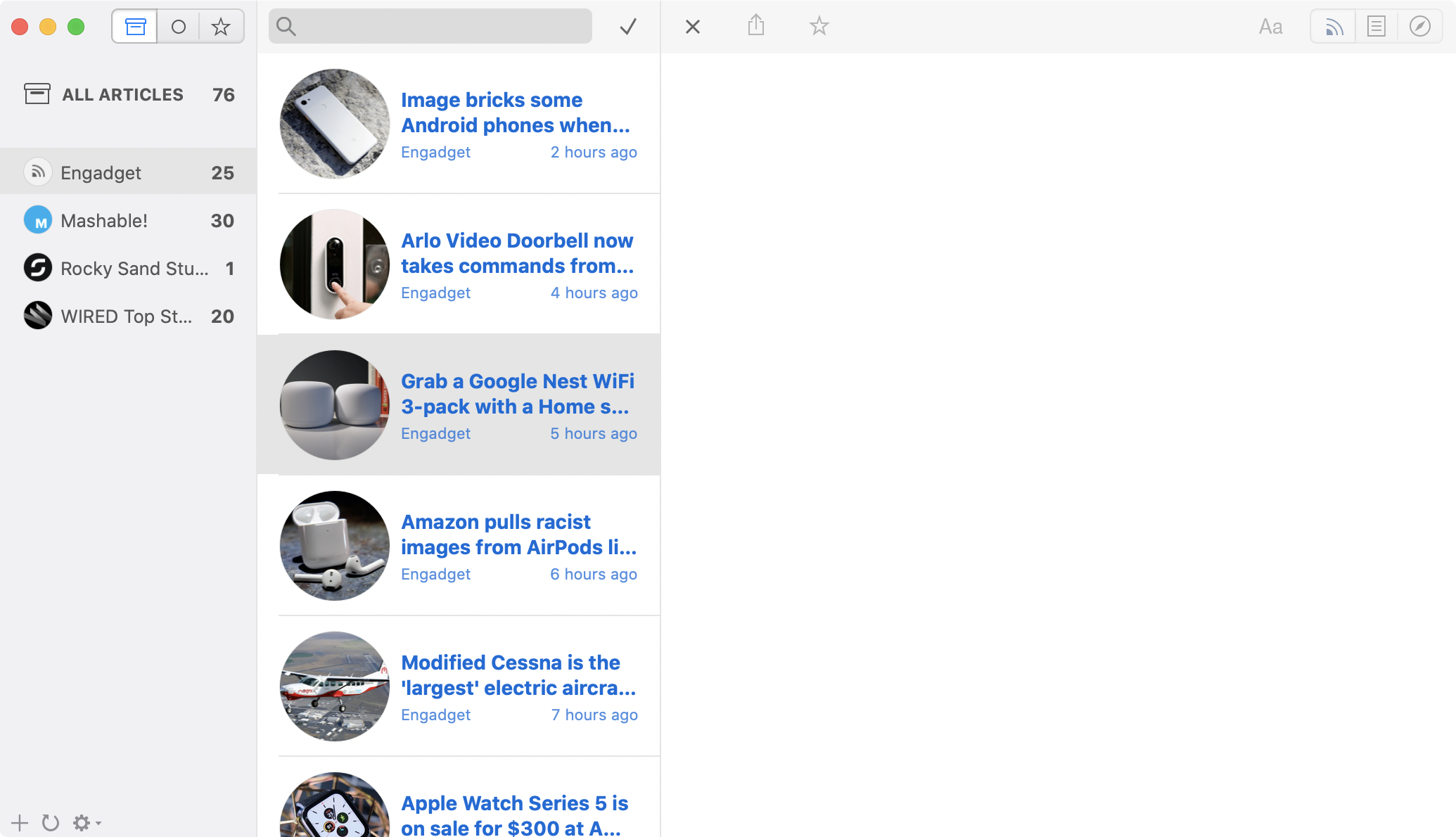Click the white Android phone thumbnail

(x=335, y=124)
